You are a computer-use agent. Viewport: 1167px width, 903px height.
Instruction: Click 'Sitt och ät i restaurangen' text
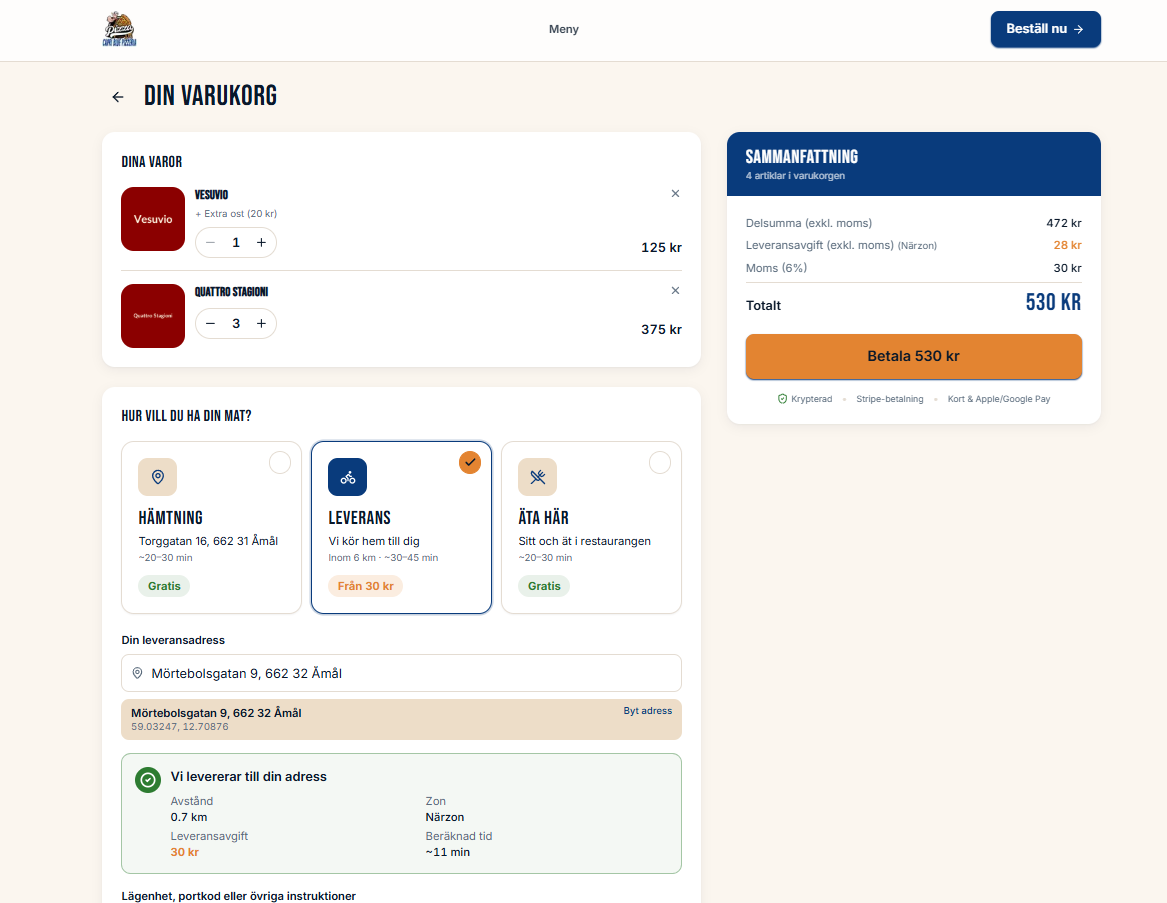[x=584, y=541]
